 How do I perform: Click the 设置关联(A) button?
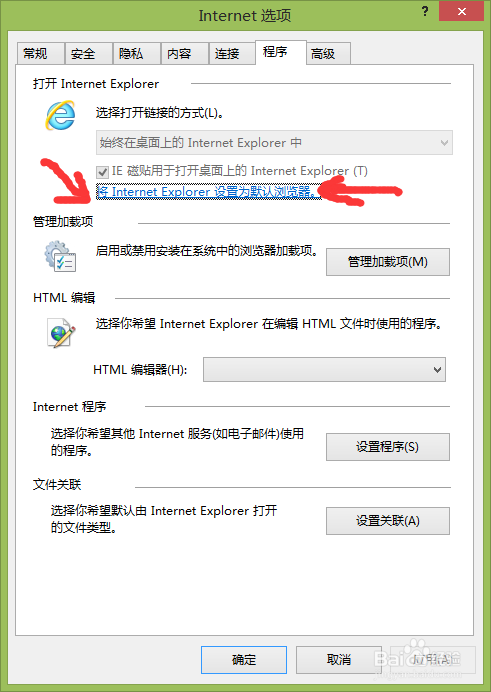tap(388, 521)
